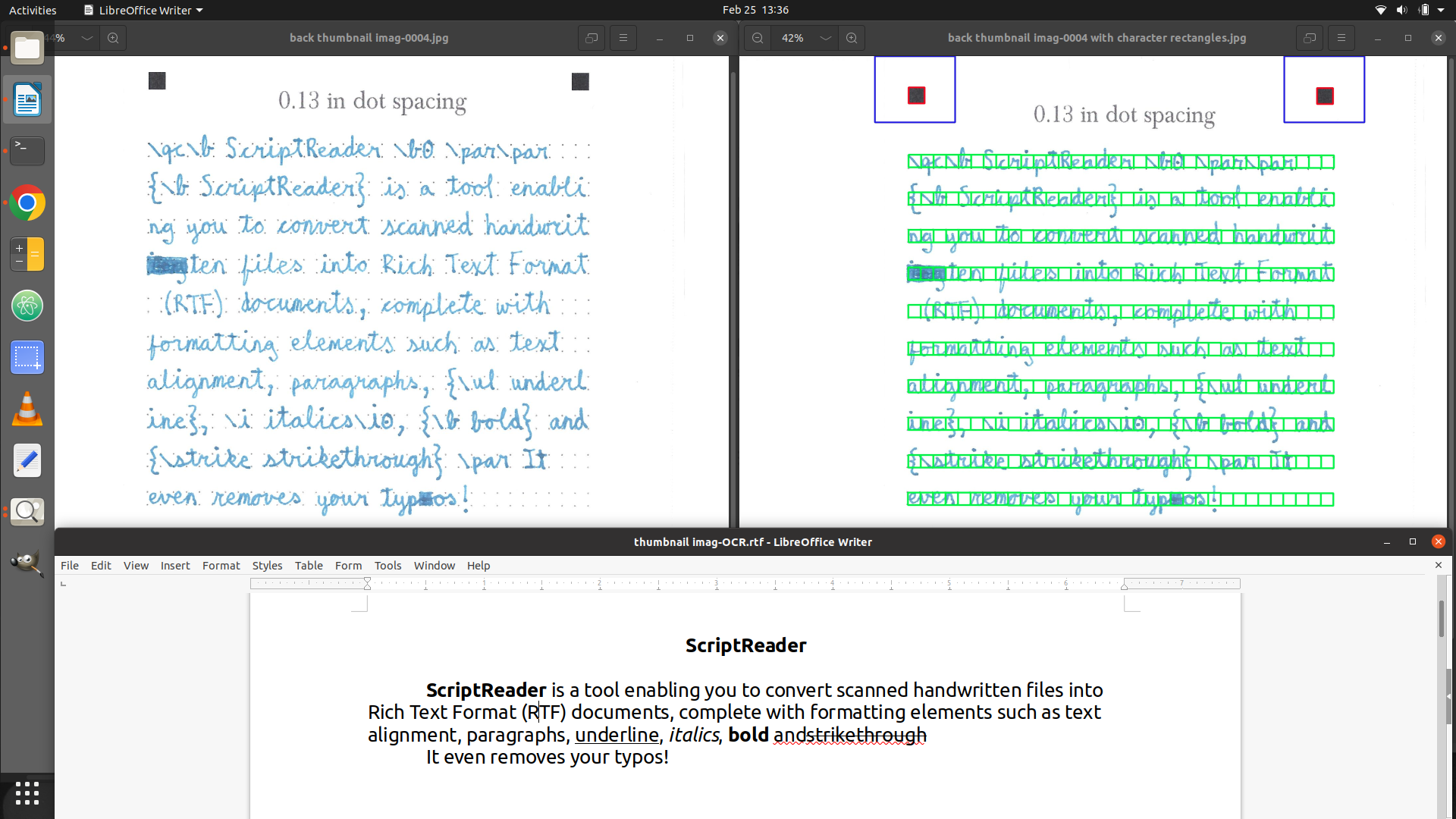Expand zoom level dropdown in right image viewer
This screenshot has width=1456, height=819.
point(826,38)
